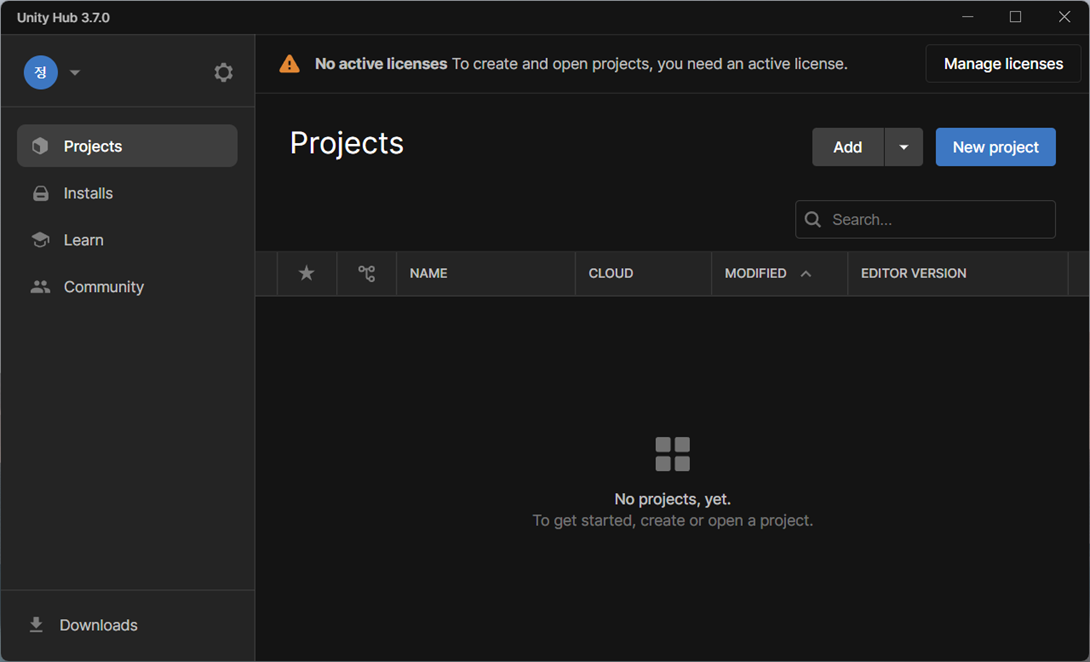The height and width of the screenshot is (662, 1090).
Task: Click the search magnifier icon
Action: [813, 220]
